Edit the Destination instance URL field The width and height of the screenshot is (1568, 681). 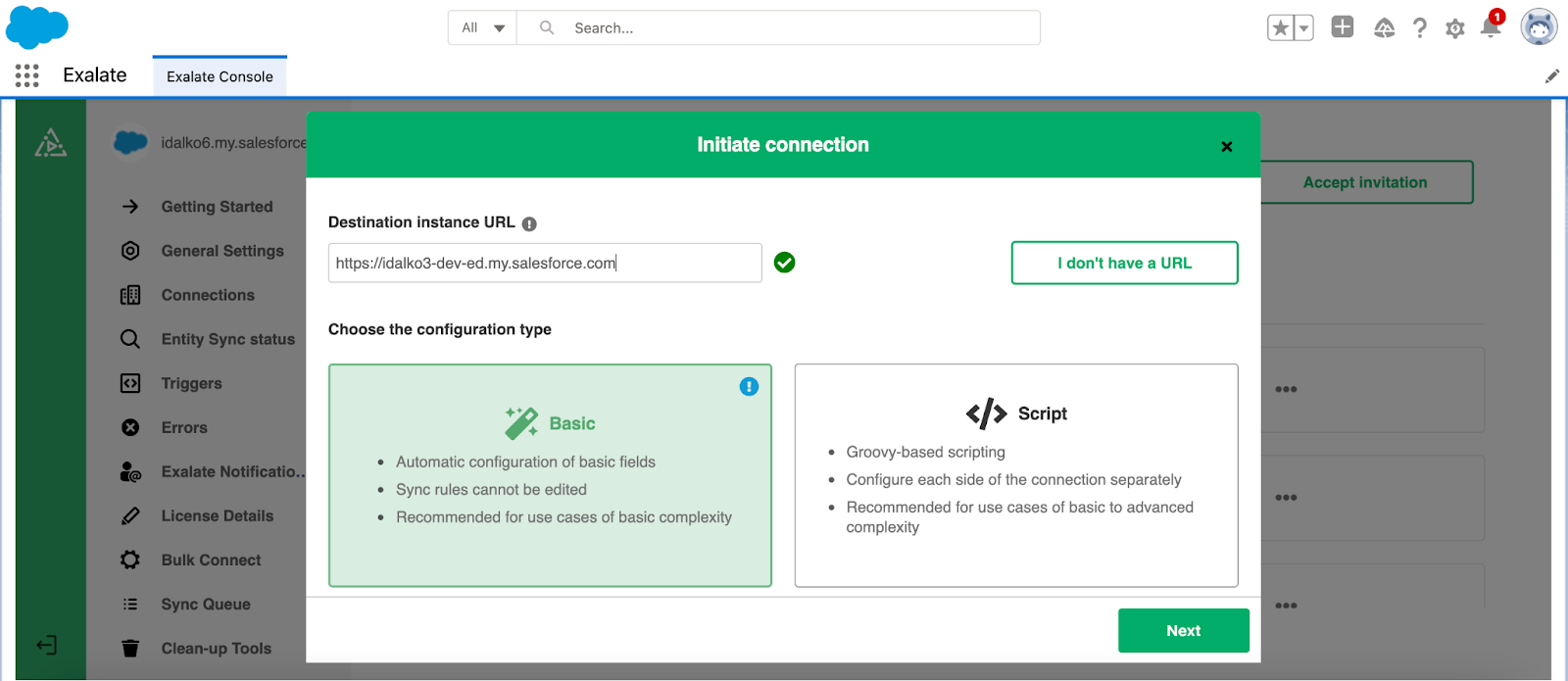pos(545,263)
